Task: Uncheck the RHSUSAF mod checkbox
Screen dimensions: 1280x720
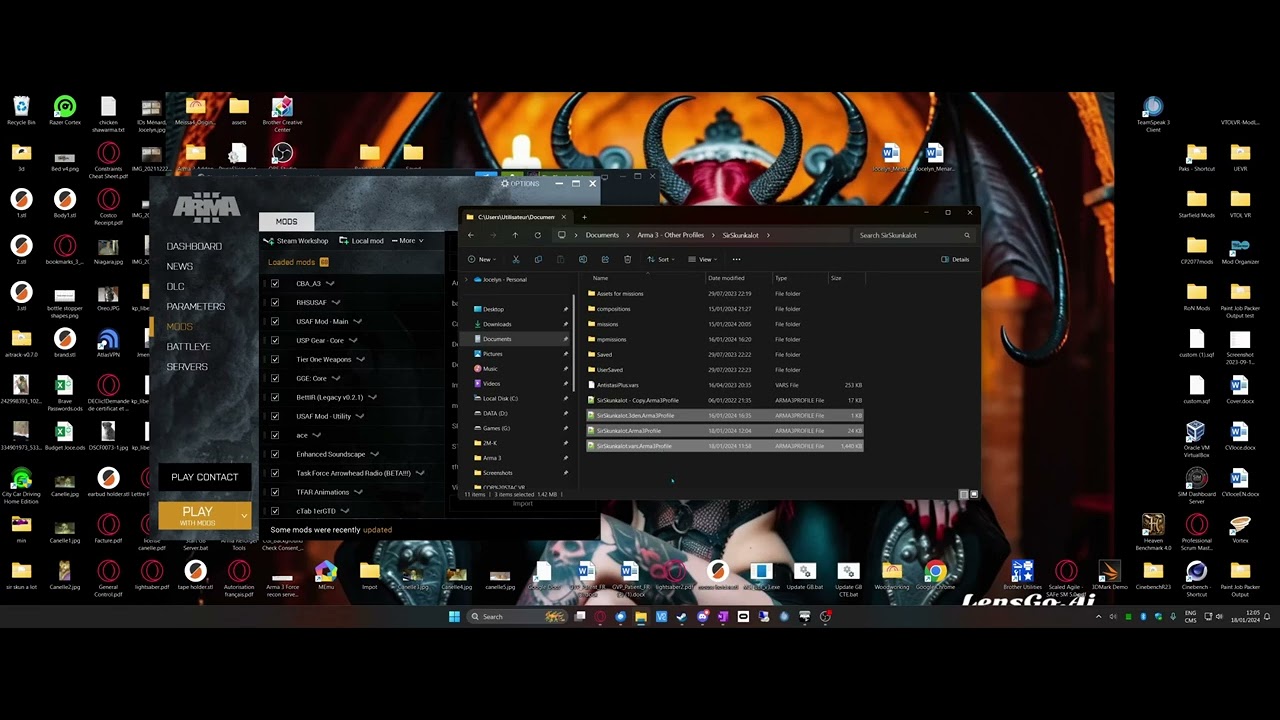Action: tap(275, 302)
